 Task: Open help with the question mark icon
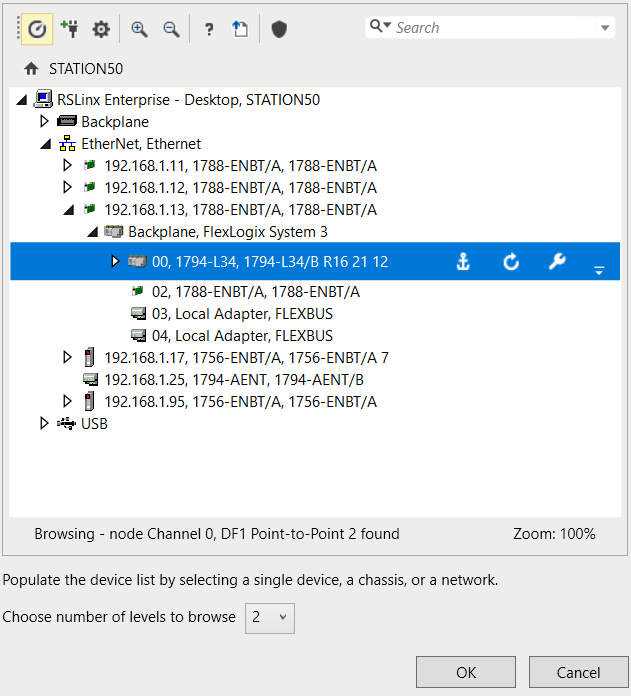(x=209, y=30)
